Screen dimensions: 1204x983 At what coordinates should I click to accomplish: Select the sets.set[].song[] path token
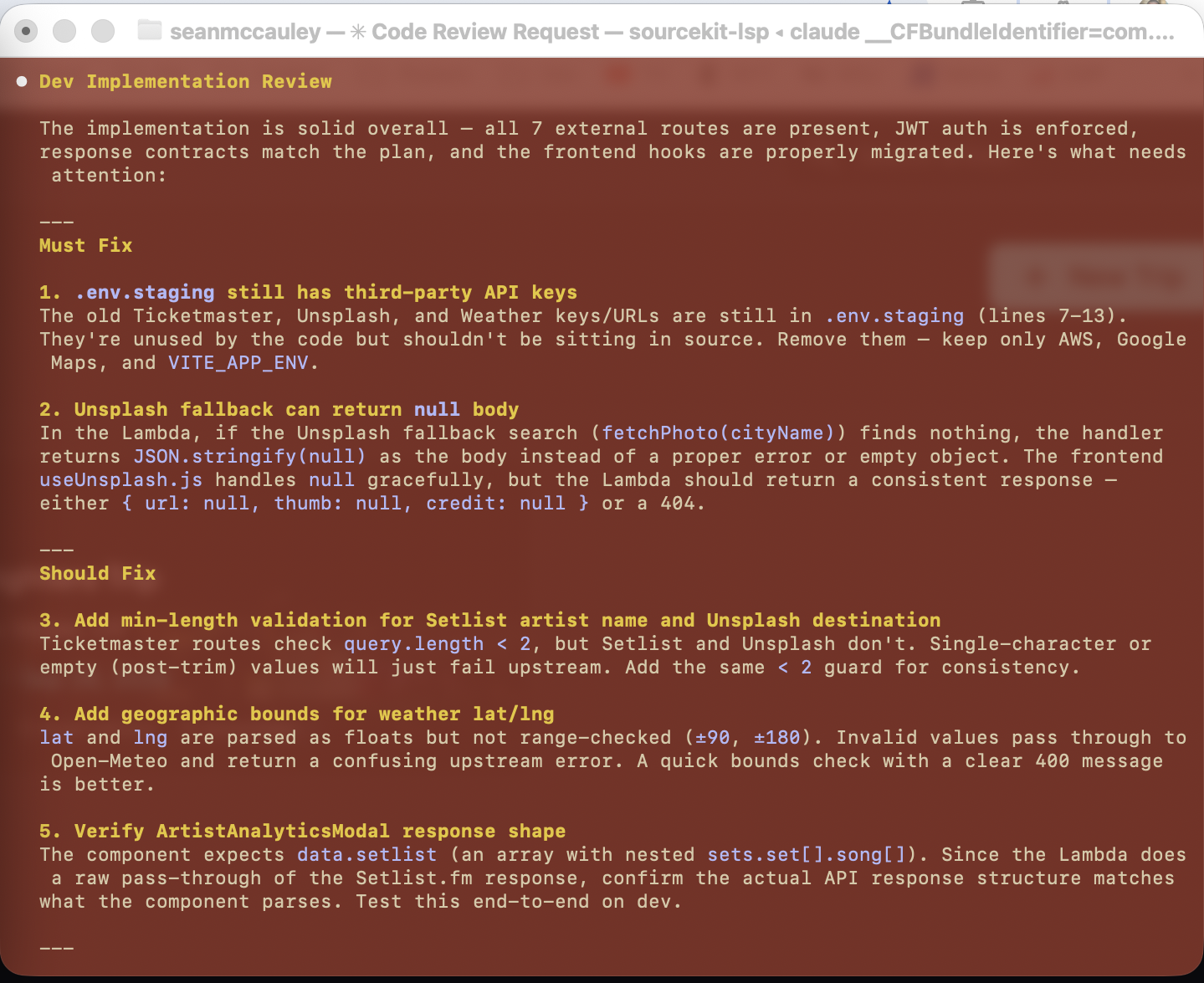808,854
